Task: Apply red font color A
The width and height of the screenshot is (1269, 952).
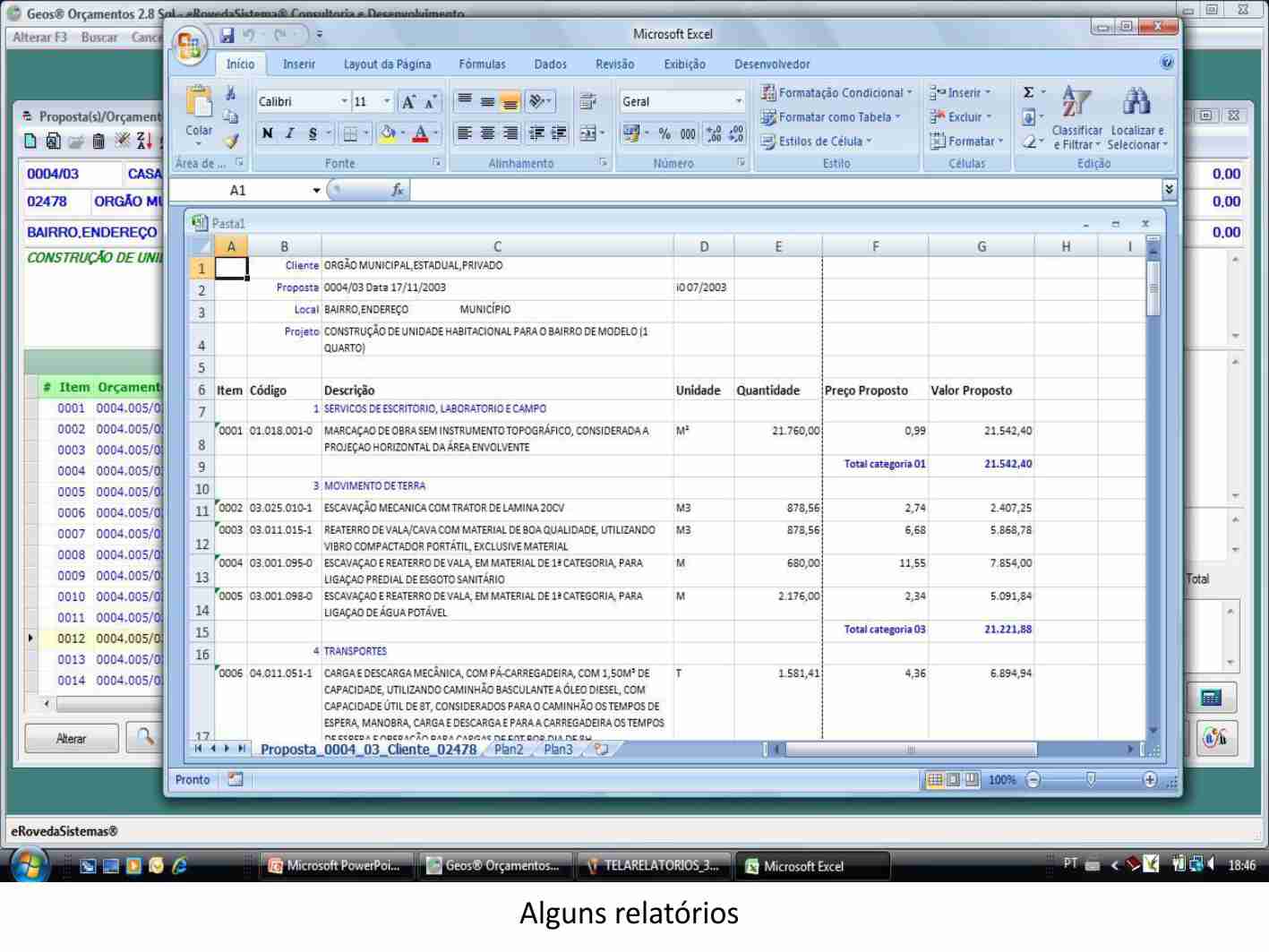Action: [x=421, y=133]
